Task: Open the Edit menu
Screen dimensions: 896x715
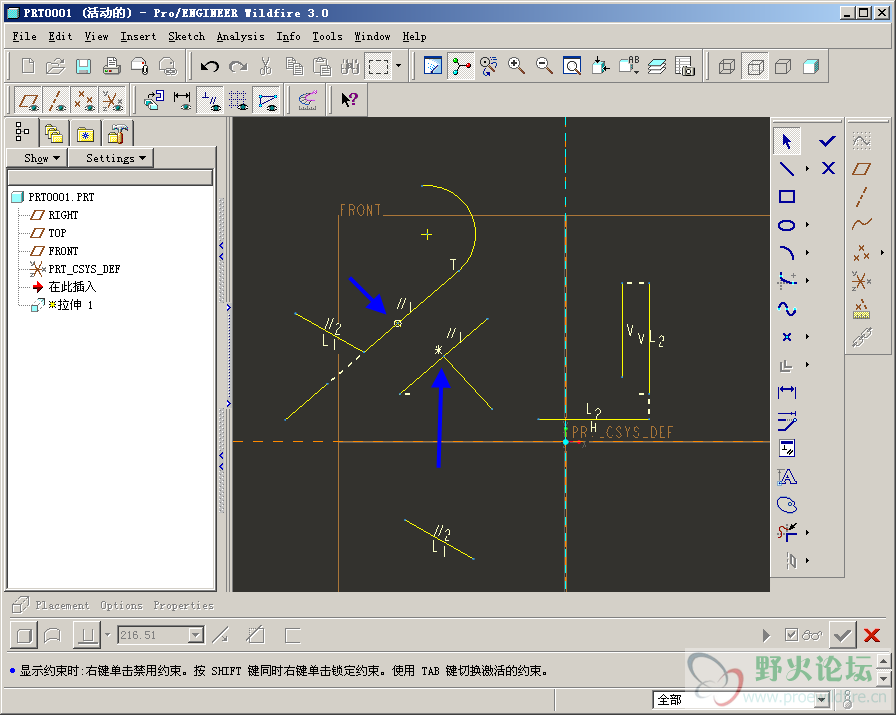Action: click(x=60, y=37)
